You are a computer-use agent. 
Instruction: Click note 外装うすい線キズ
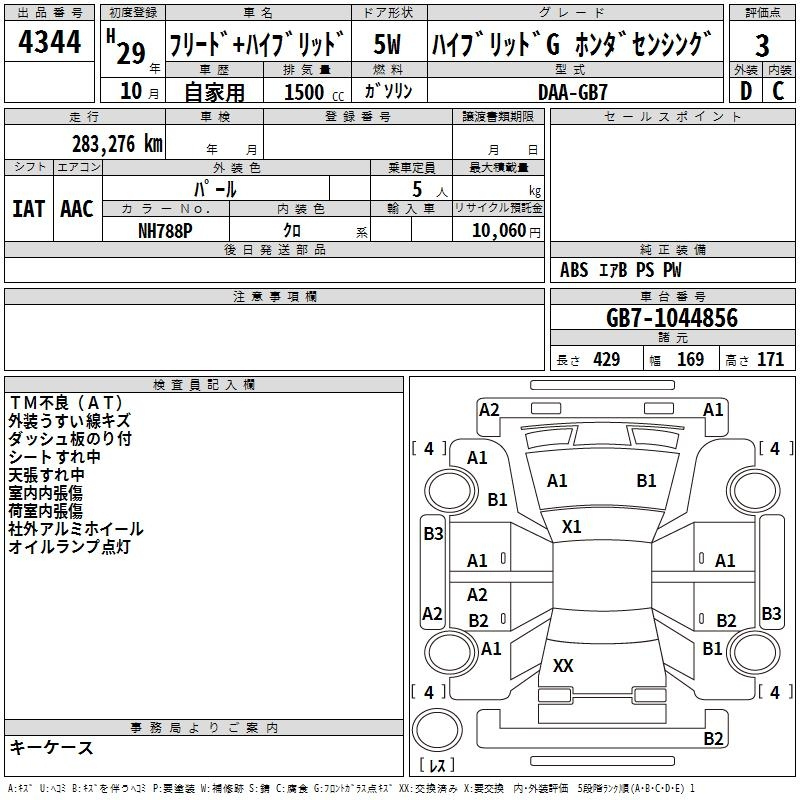[70, 421]
